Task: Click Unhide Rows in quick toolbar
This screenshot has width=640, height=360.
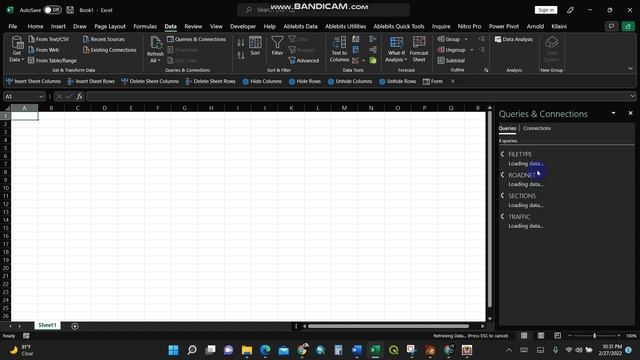Action: pyautogui.click(x=397, y=81)
